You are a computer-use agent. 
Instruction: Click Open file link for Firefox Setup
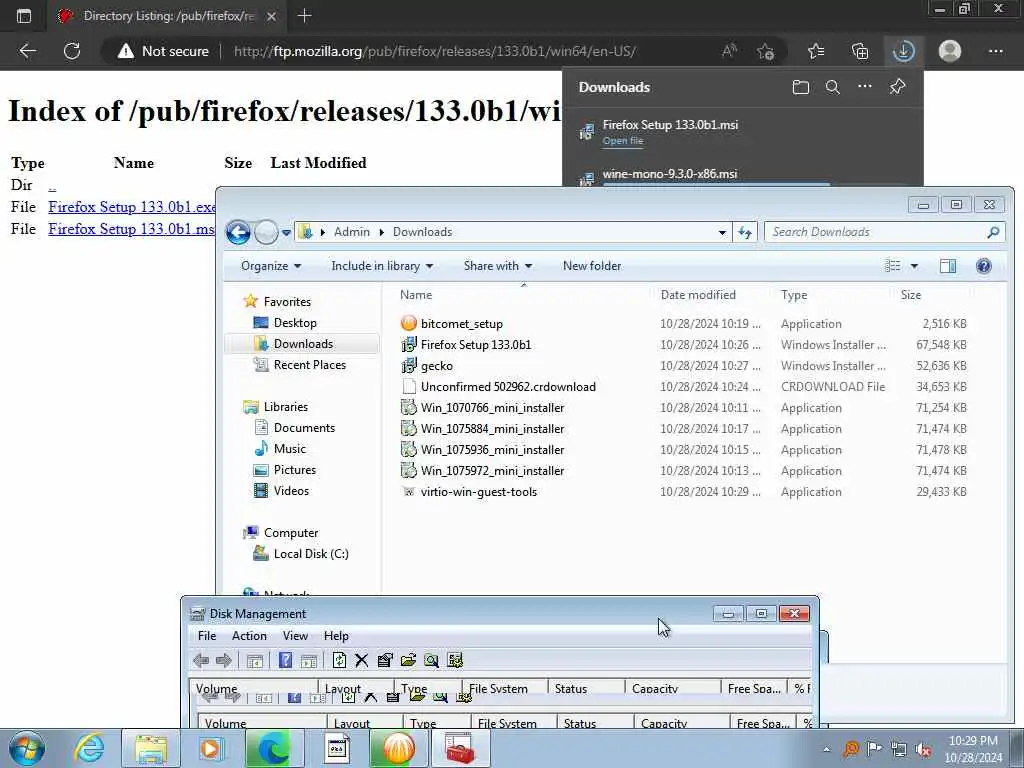pos(623,141)
